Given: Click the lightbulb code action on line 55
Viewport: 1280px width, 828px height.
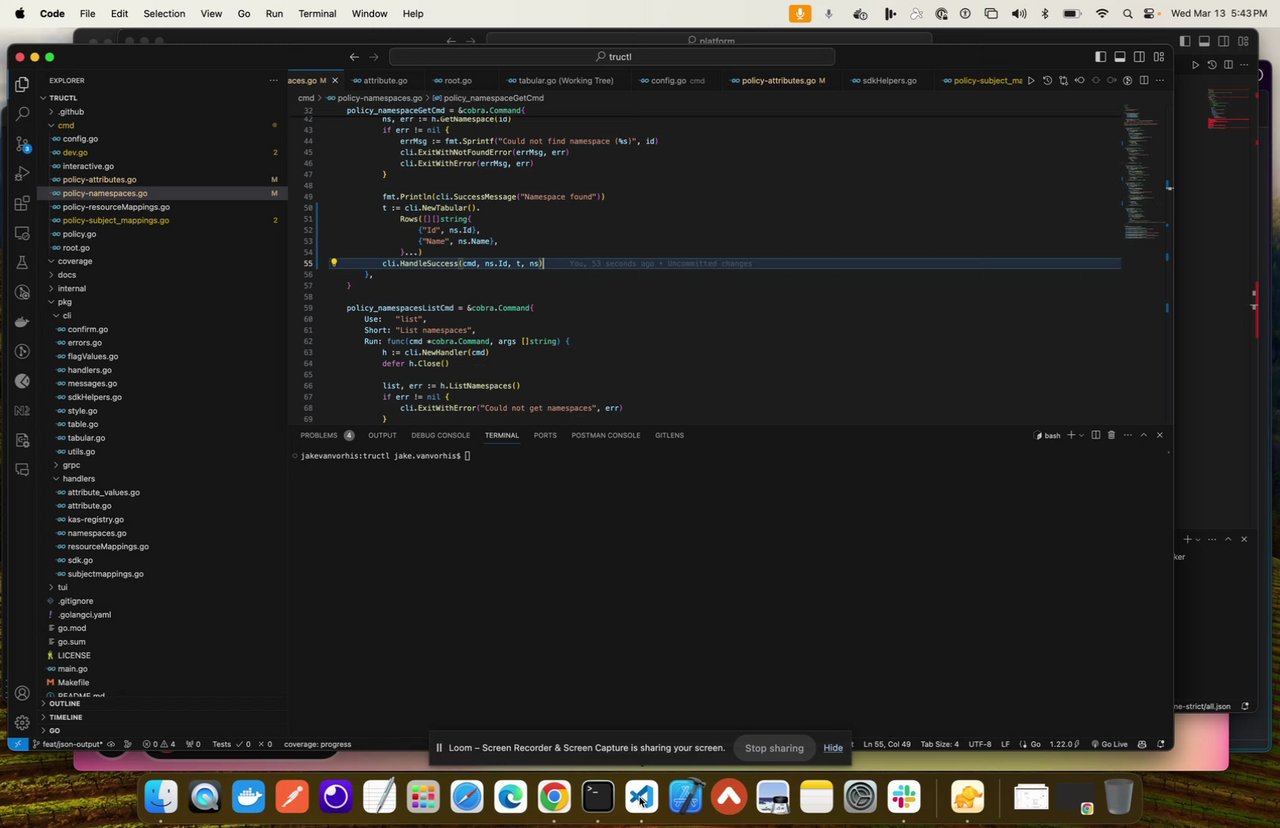Looking at the screenshot, I should pos(334,264).
